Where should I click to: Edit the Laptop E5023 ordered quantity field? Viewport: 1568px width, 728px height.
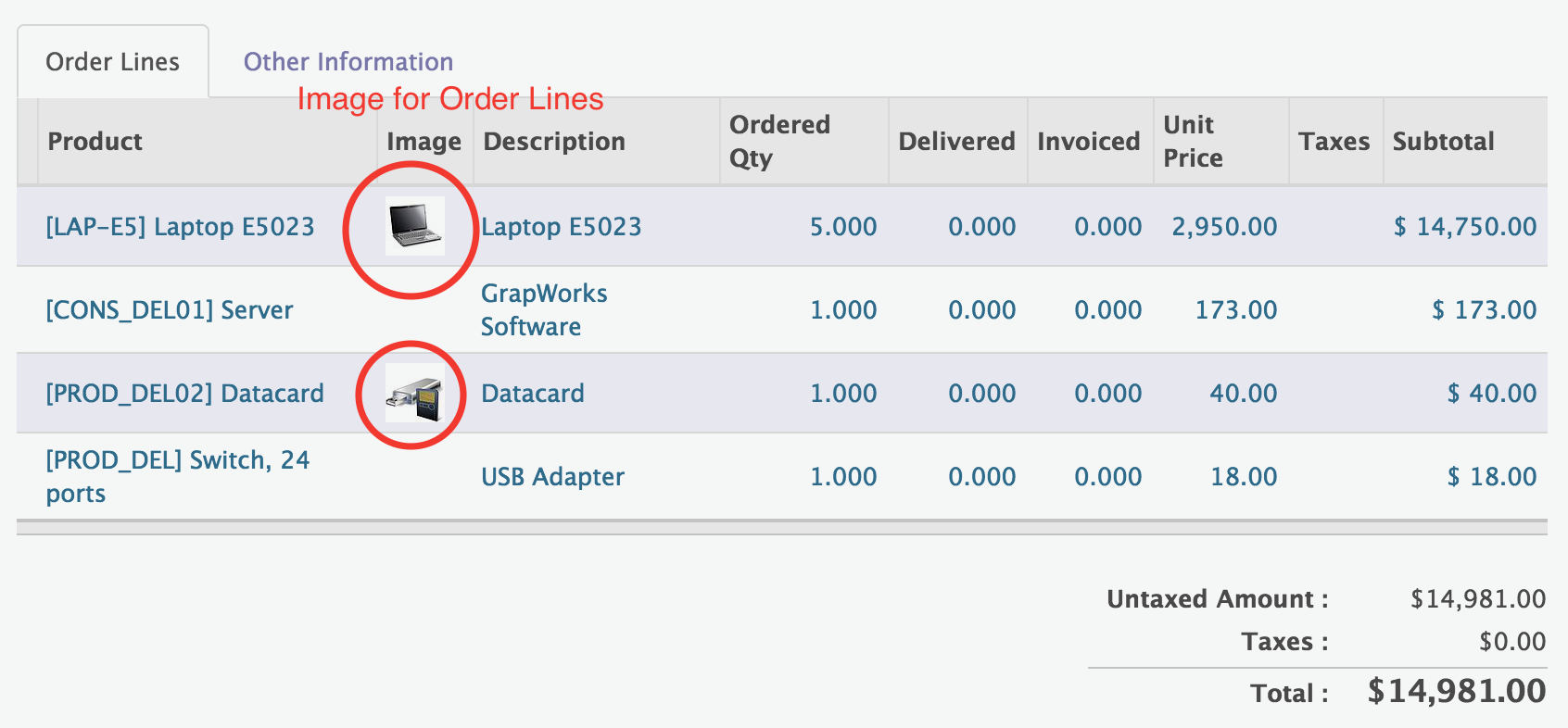click(843, 226)
